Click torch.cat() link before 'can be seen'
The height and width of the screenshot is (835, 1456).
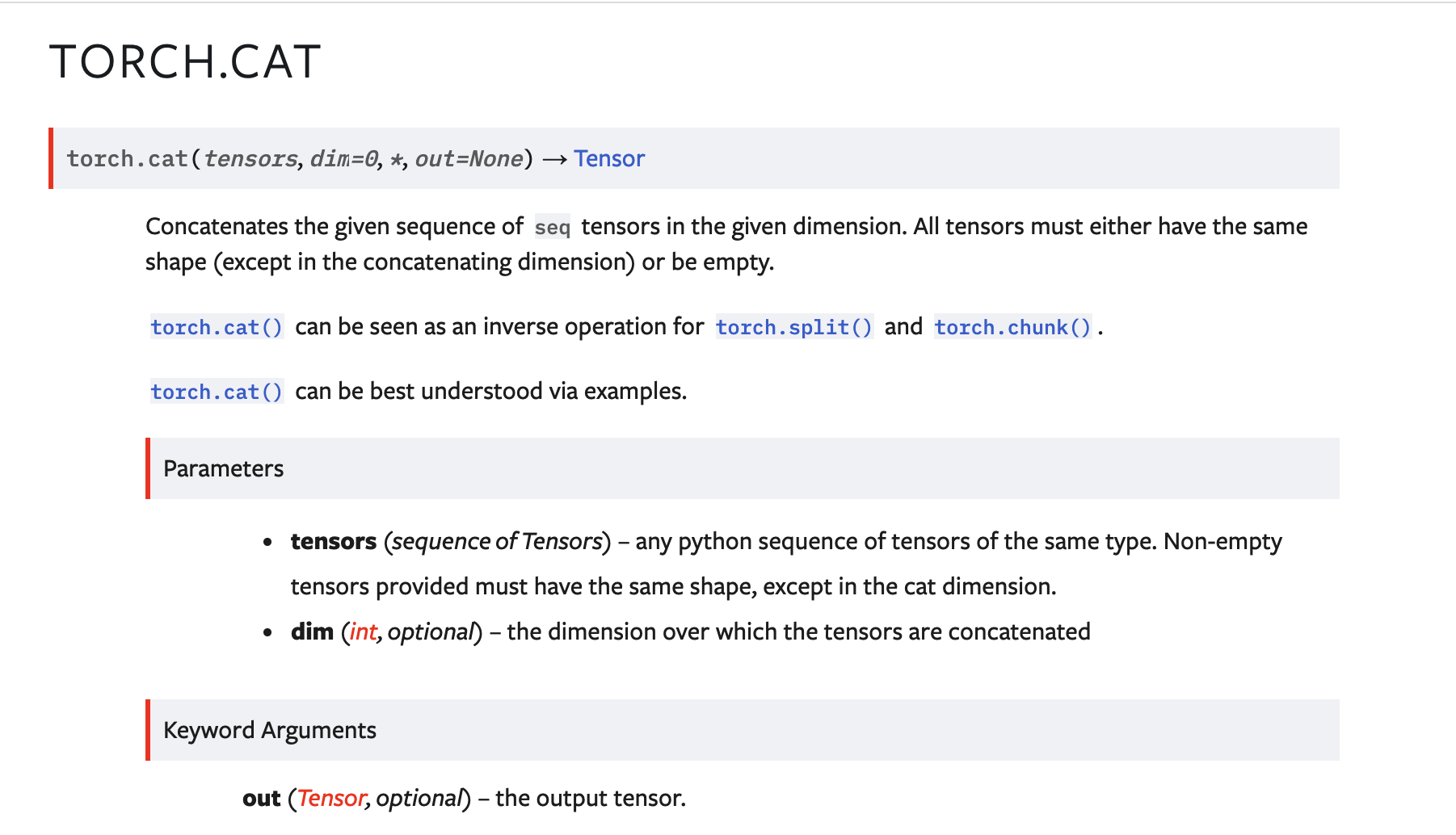(217, 327)
